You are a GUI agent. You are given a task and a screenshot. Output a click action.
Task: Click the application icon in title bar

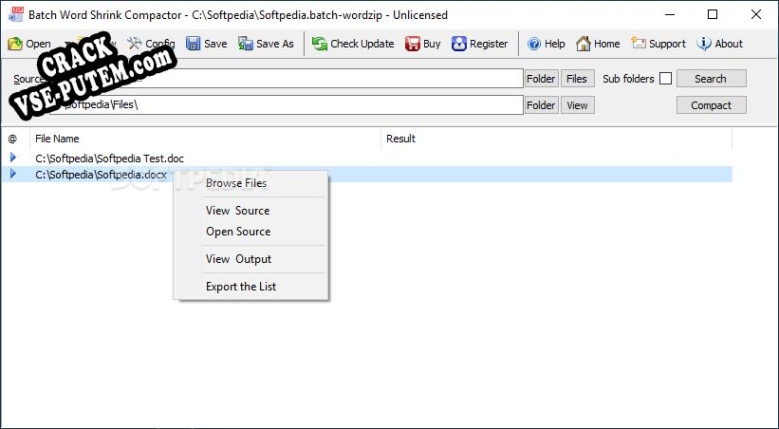coord(16,14)
